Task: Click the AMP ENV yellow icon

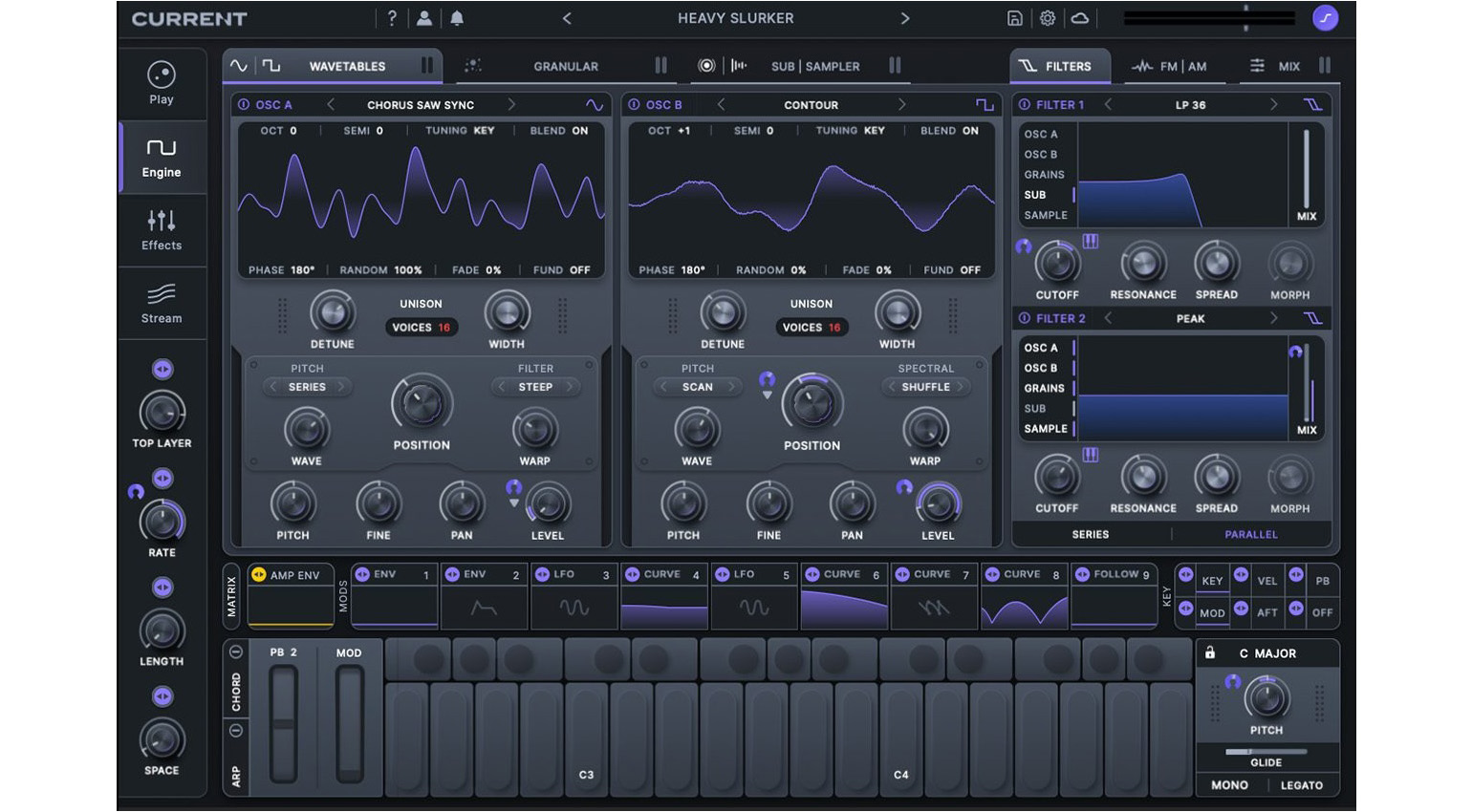Action: [x=258, y=575]
